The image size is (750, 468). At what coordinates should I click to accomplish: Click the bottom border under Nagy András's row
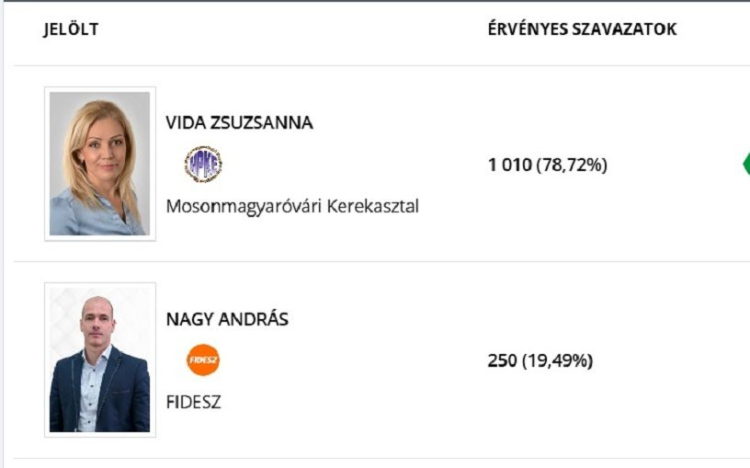375,458
